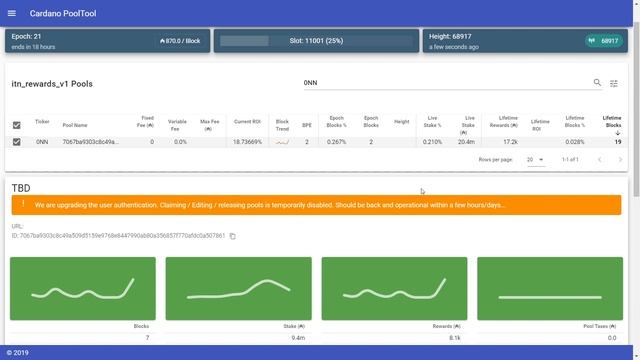Toggle the 0NN row checkbox
The image size is (640, 360).
pyautogui.click(x=17, y=142)
